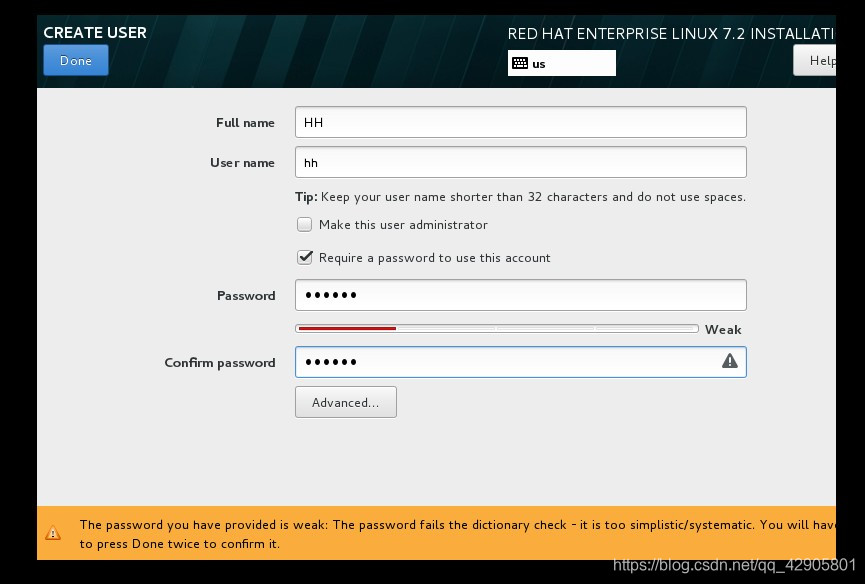Viewport: 865px width, 584px height.
Task: Click the Confirm password label
Action: [220, 362]
